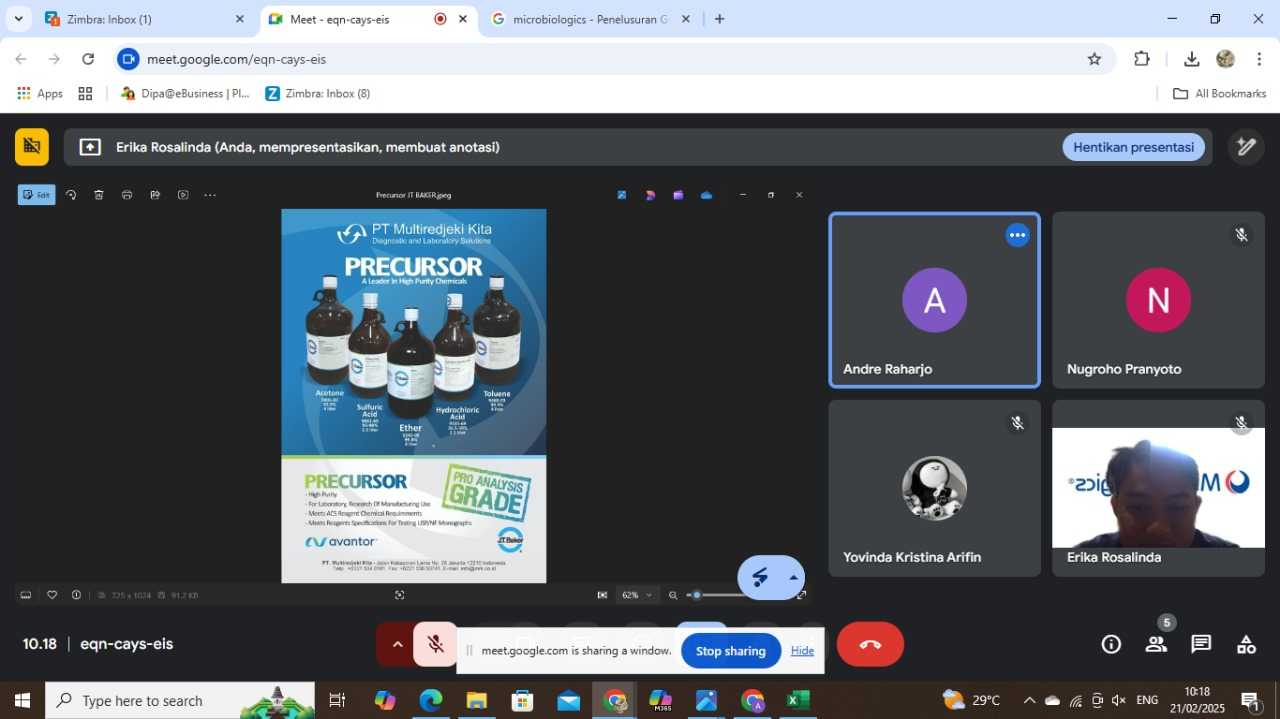Image resolution: width=1280 pixels, height=719 pixels.
Task: Show hidden system tray icons
Action: point(1029,700)
